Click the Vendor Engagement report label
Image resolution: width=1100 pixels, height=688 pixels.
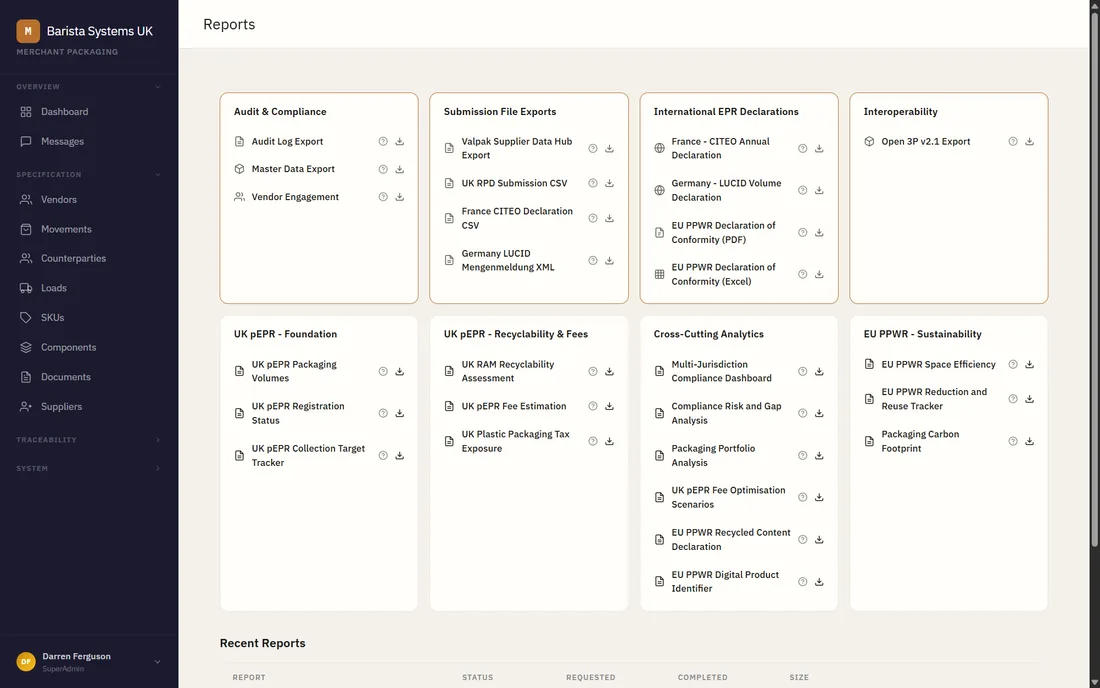pyautogui.click(x=295, y=197)
